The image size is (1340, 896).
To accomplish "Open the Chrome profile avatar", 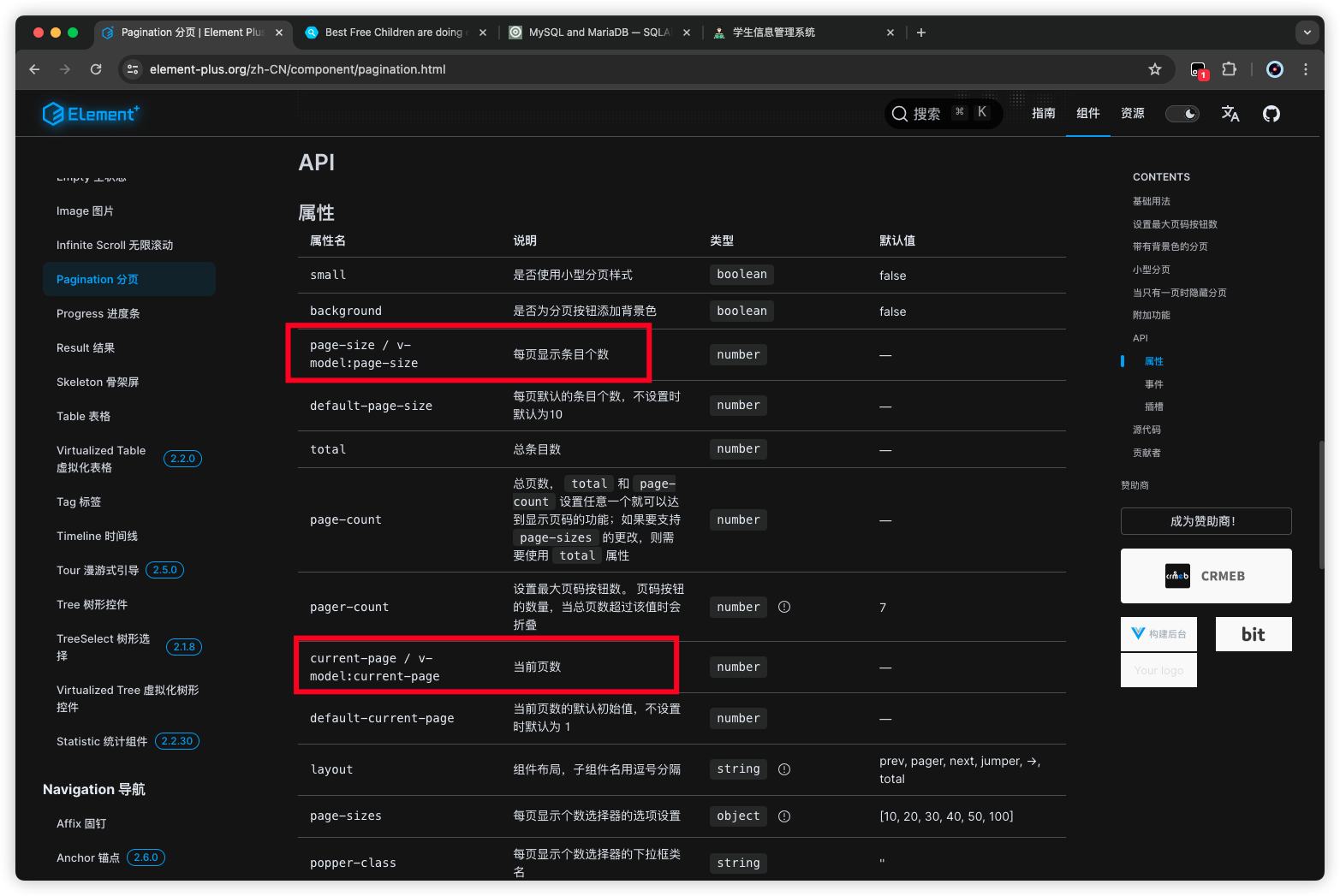I will [1275, 69].
